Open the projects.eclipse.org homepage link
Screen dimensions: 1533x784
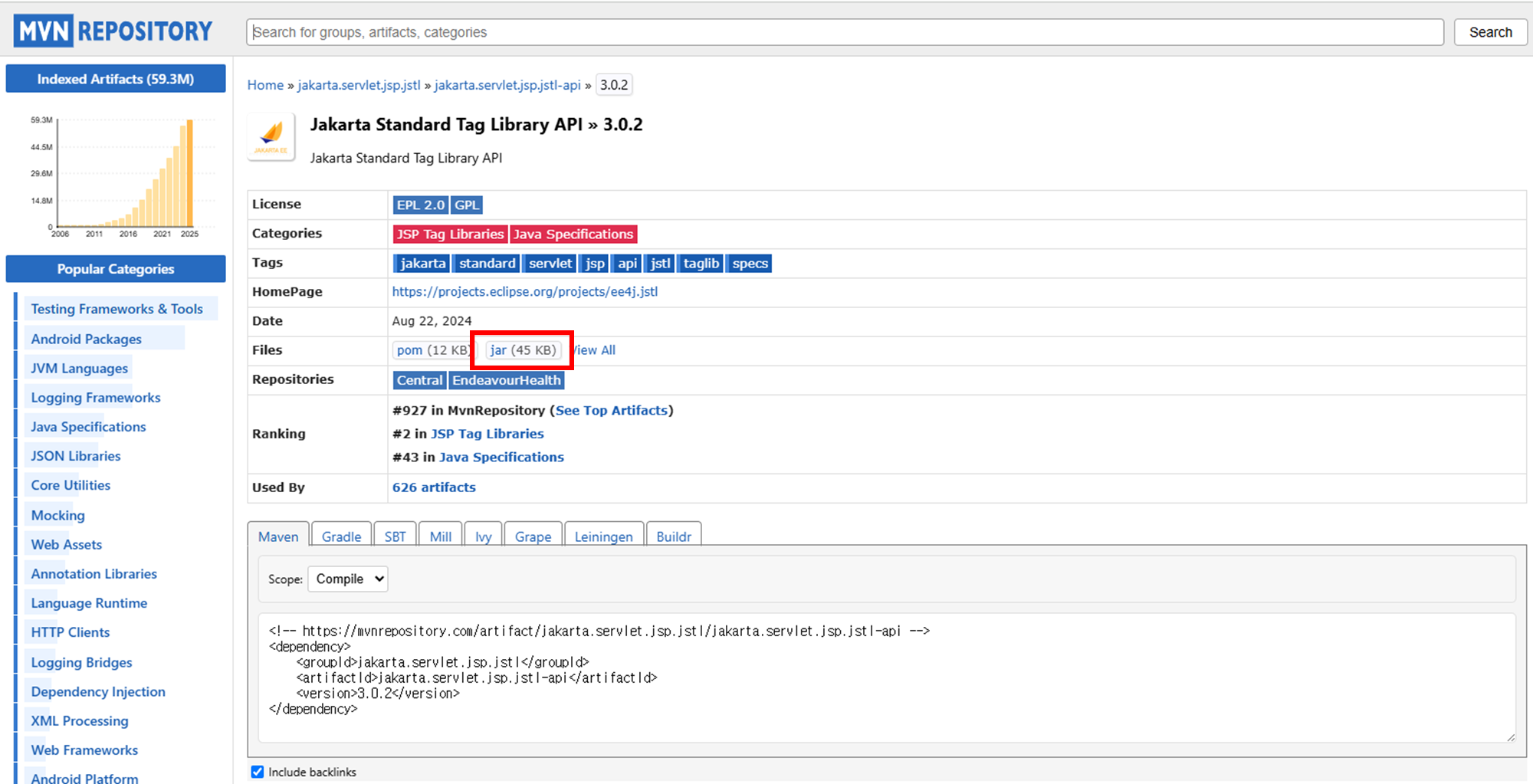pyautogui.click(x=525, y=291)
